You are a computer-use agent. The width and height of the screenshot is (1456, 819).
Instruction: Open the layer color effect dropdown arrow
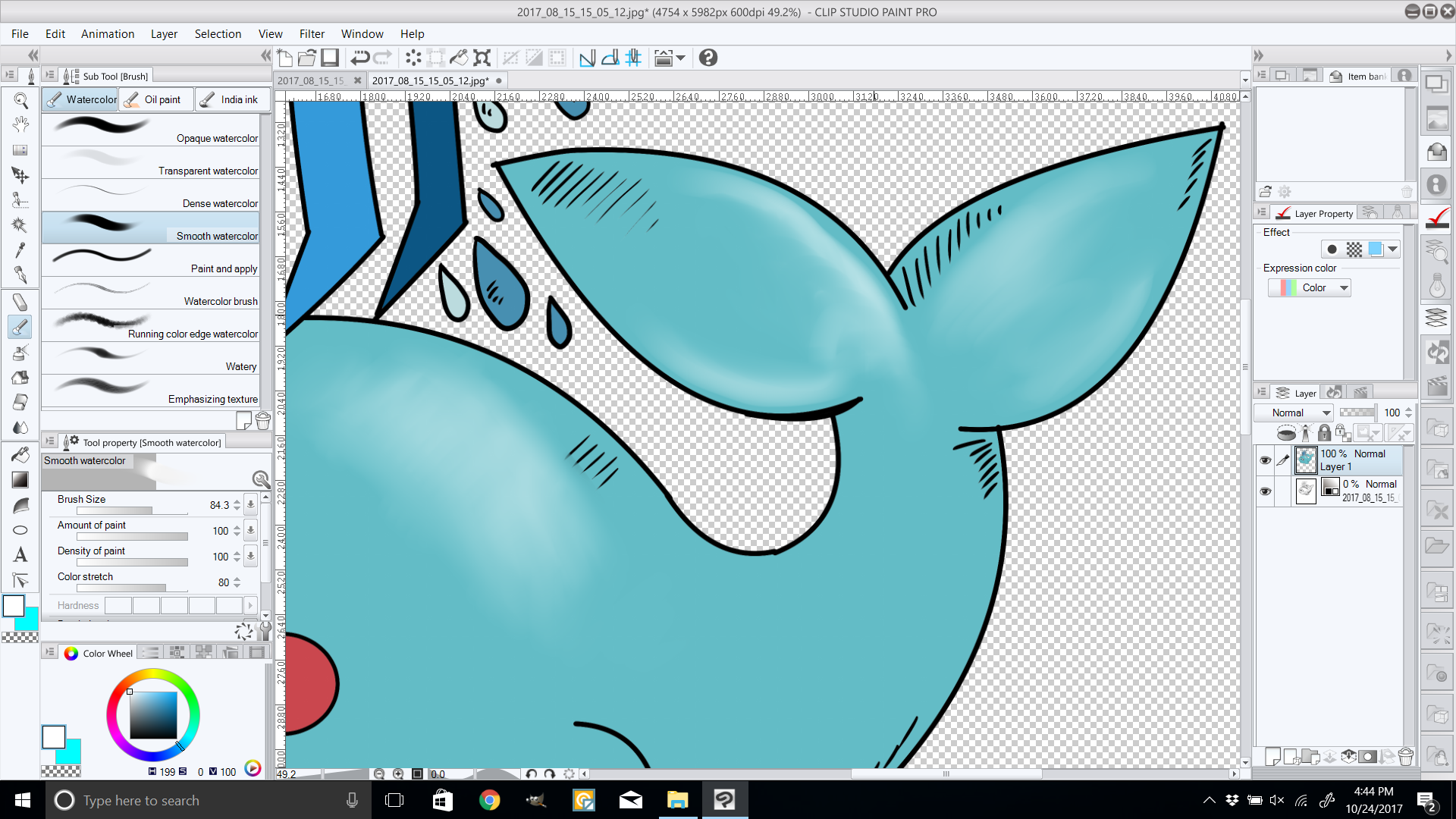[1393, 249]
